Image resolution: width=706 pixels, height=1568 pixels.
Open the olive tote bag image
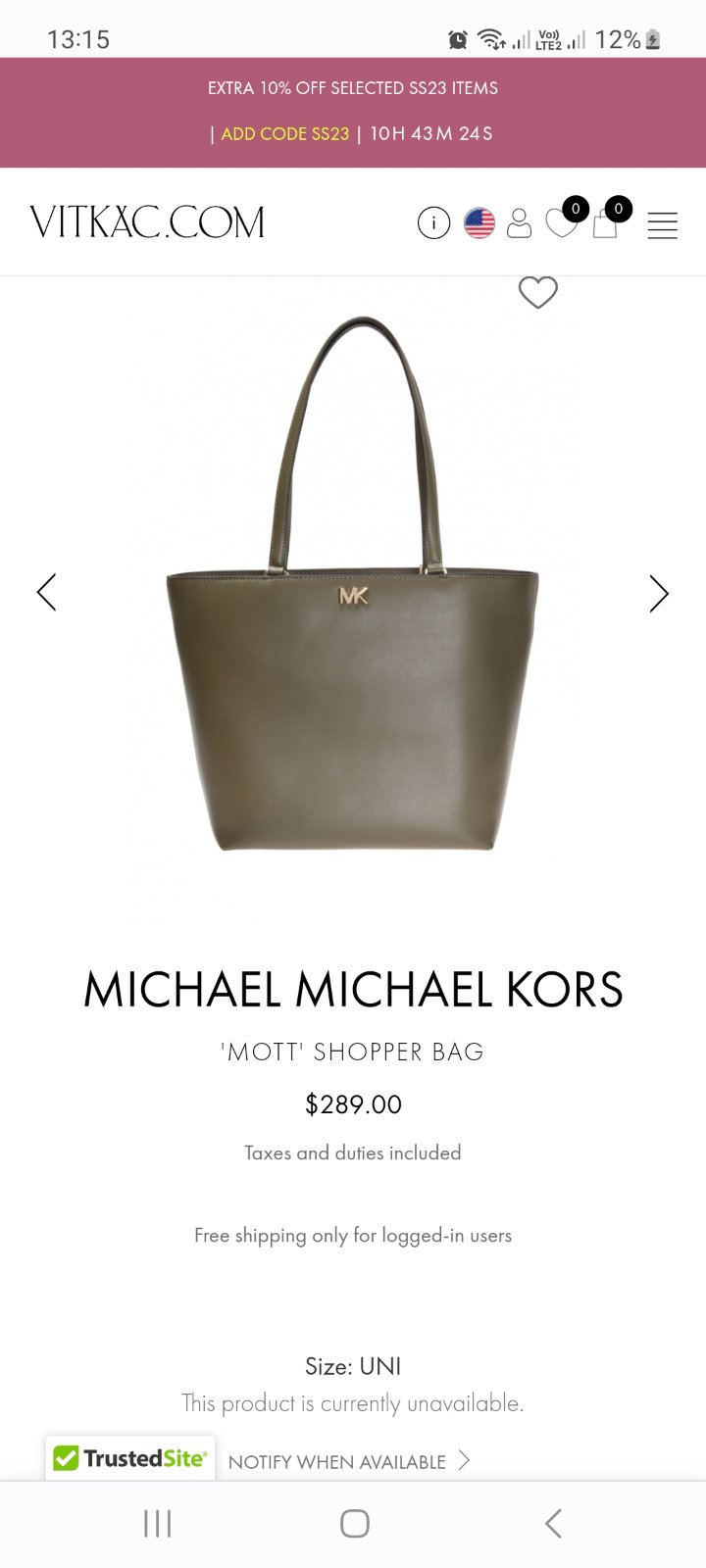click(x=353, y=584)
